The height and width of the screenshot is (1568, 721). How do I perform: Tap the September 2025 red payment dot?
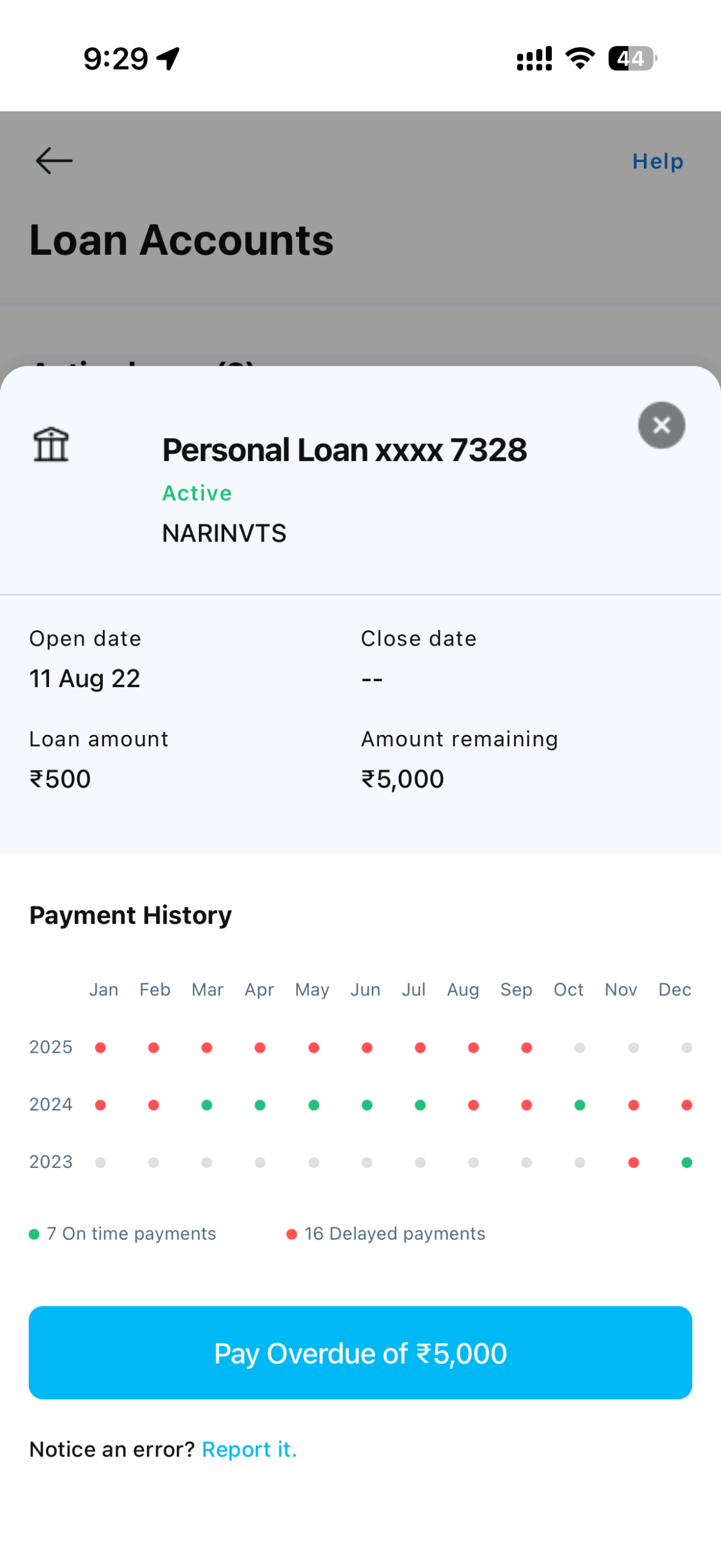click(526, 1047)
